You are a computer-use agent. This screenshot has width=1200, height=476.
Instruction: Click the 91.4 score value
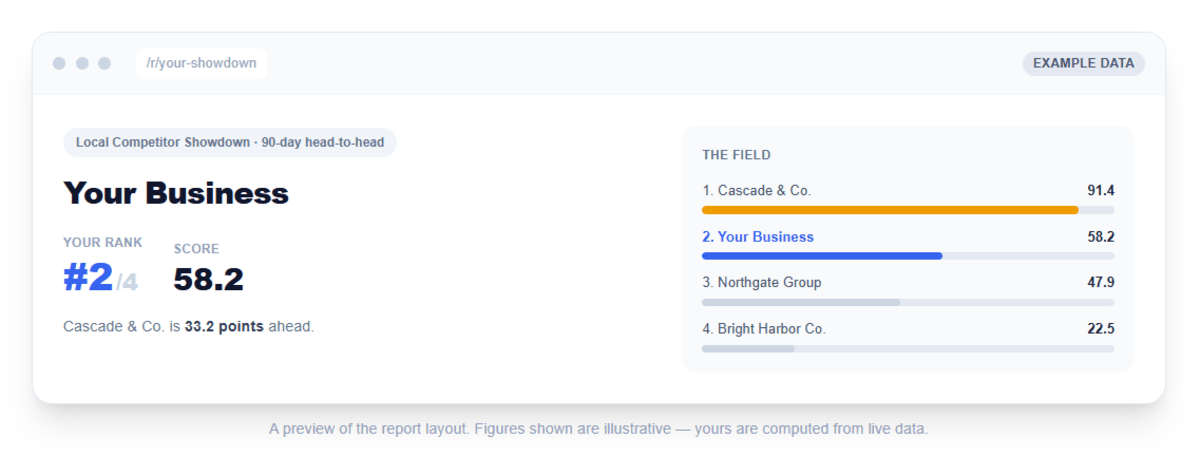(1101, 190)
